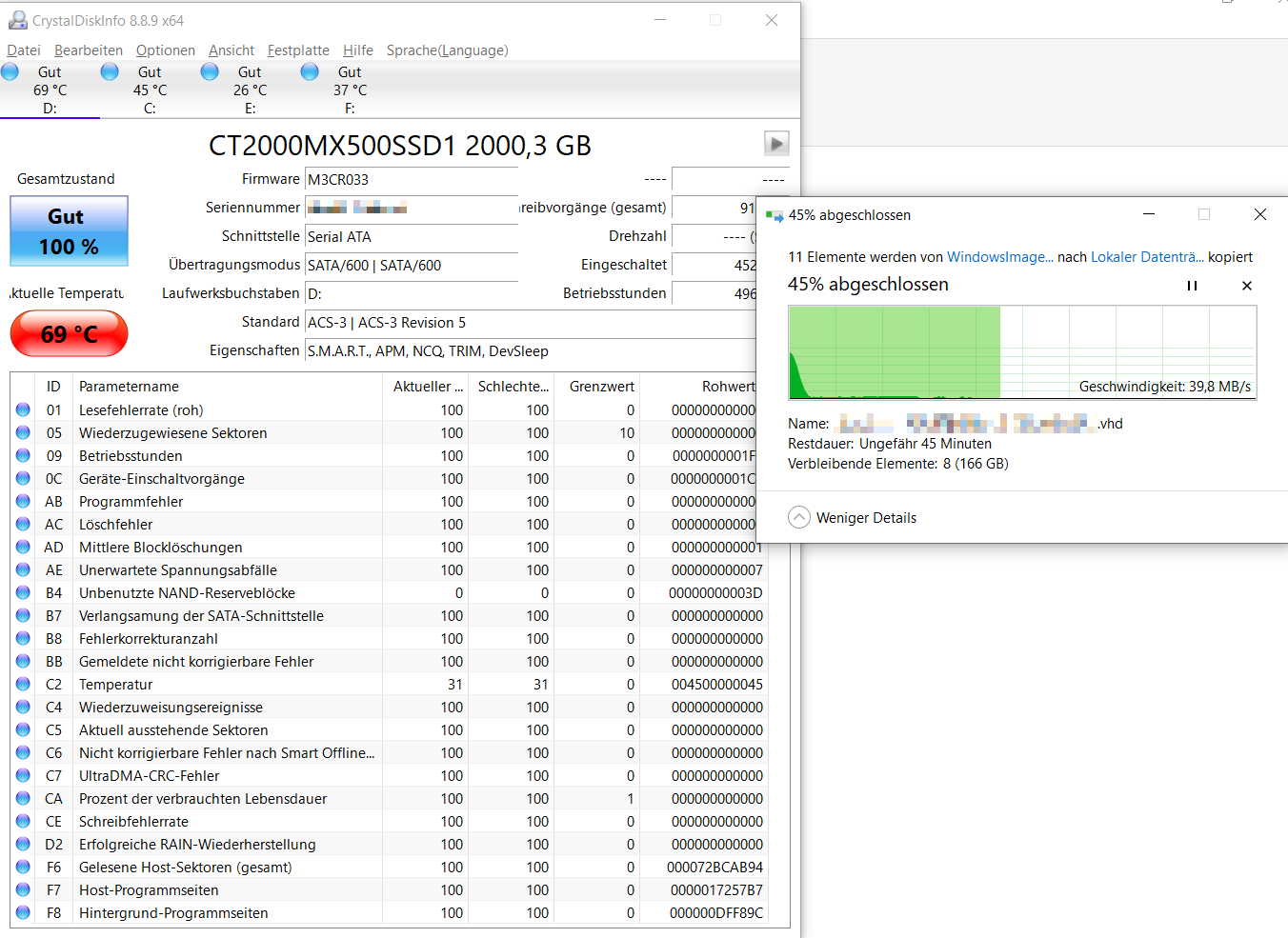Viewport: 1288px width, 938px height.
Task: Select drive D: health status orb
Action: [x=10, y=71]
